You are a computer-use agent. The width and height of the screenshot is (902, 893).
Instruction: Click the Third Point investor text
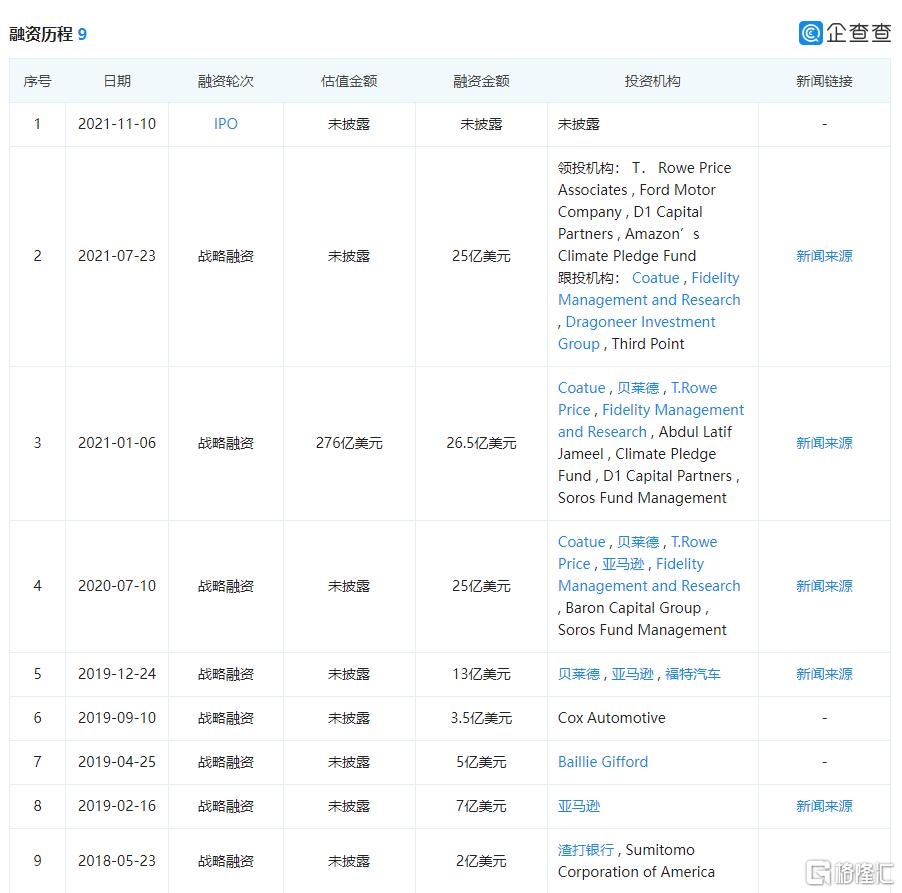pos(648,344)
